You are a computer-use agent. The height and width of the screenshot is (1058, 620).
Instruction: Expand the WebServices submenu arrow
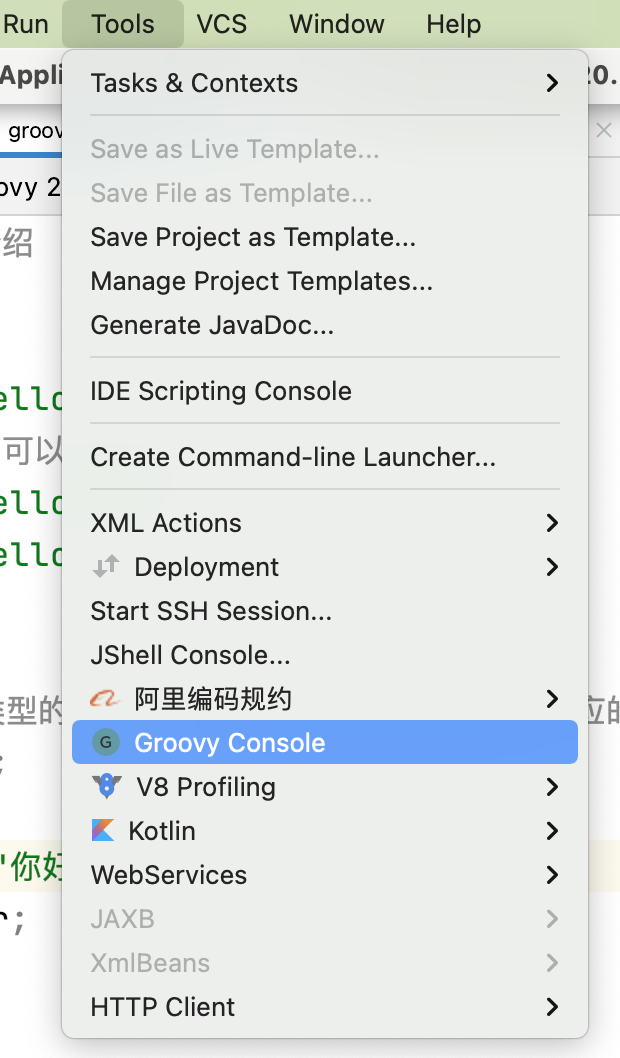(x=552, y=875)
